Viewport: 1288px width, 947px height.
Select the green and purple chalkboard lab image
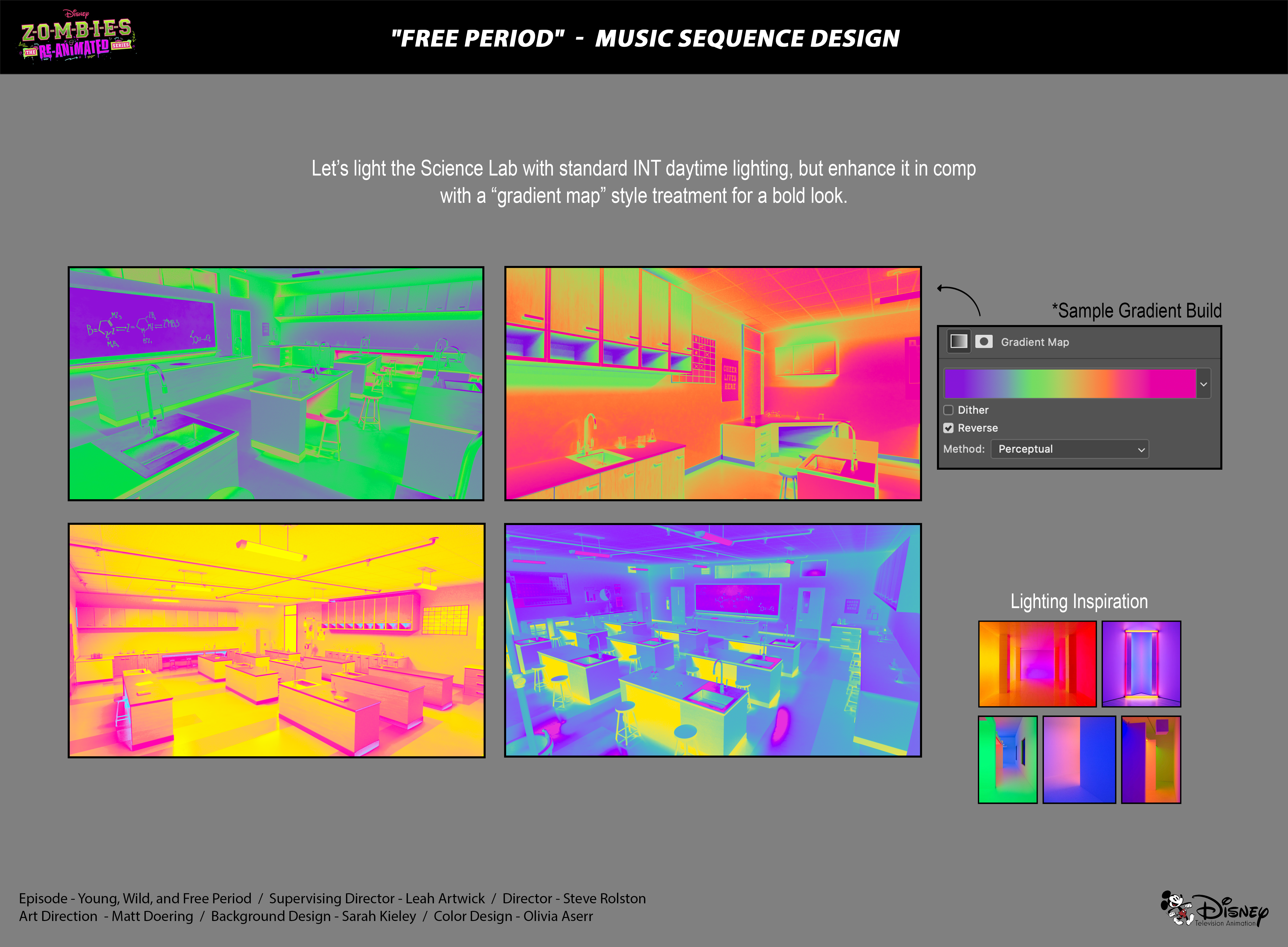[276, 384]
